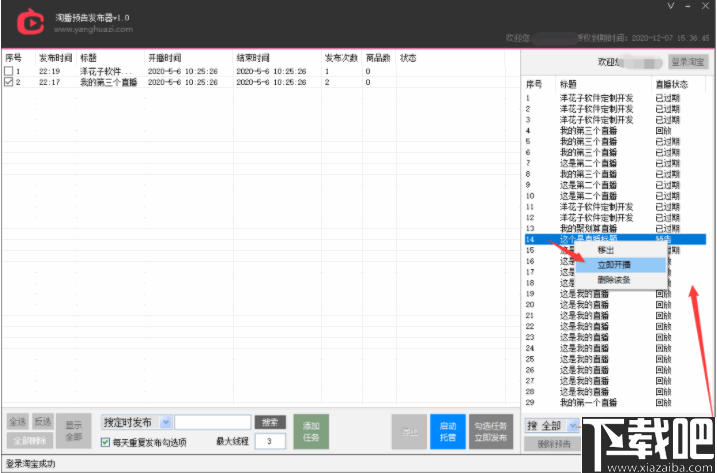
Task: Click the 商品数 column header
Action: 378,58
